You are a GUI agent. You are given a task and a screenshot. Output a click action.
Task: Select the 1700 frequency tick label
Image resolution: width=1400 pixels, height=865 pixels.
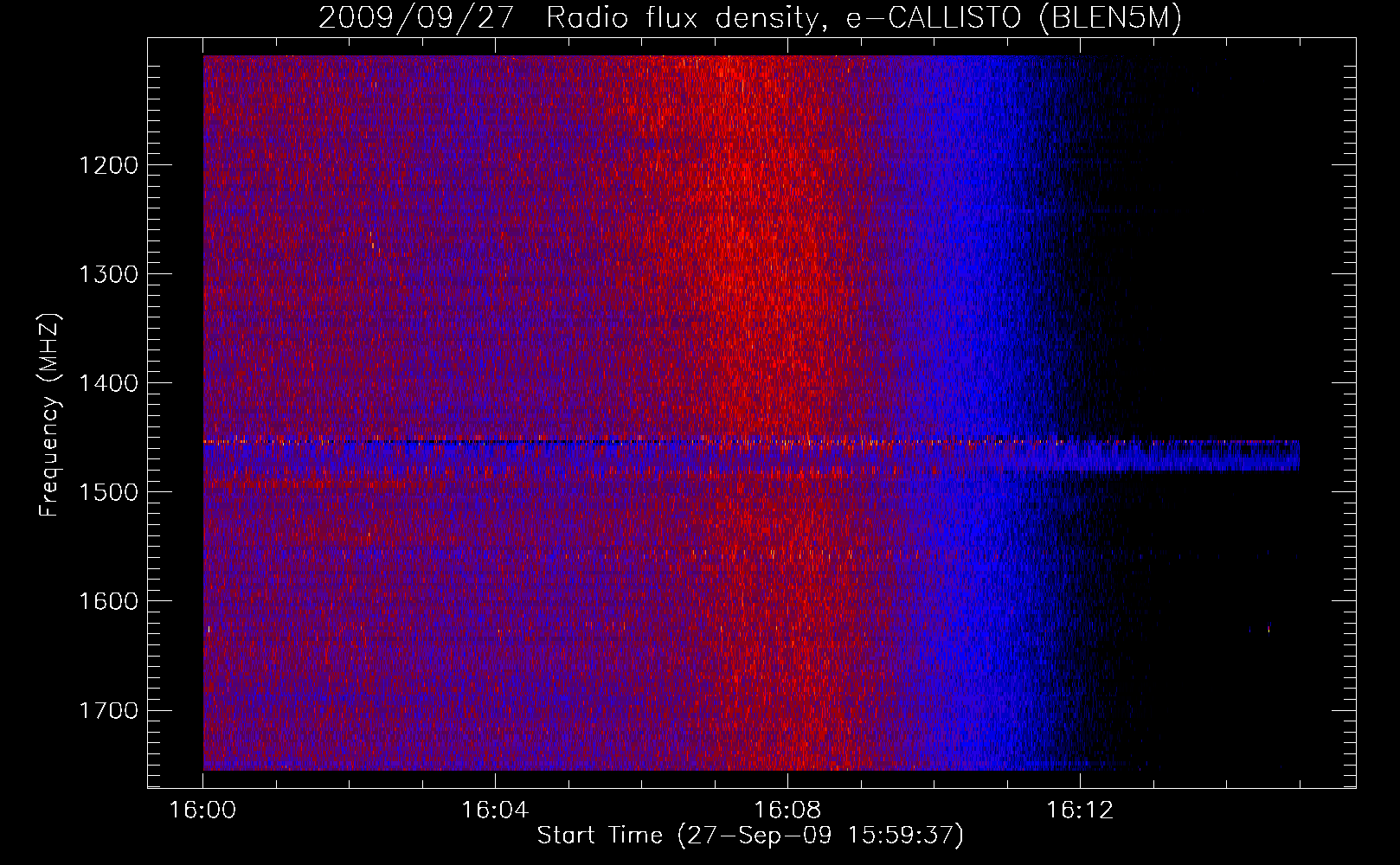coord(108,710)
